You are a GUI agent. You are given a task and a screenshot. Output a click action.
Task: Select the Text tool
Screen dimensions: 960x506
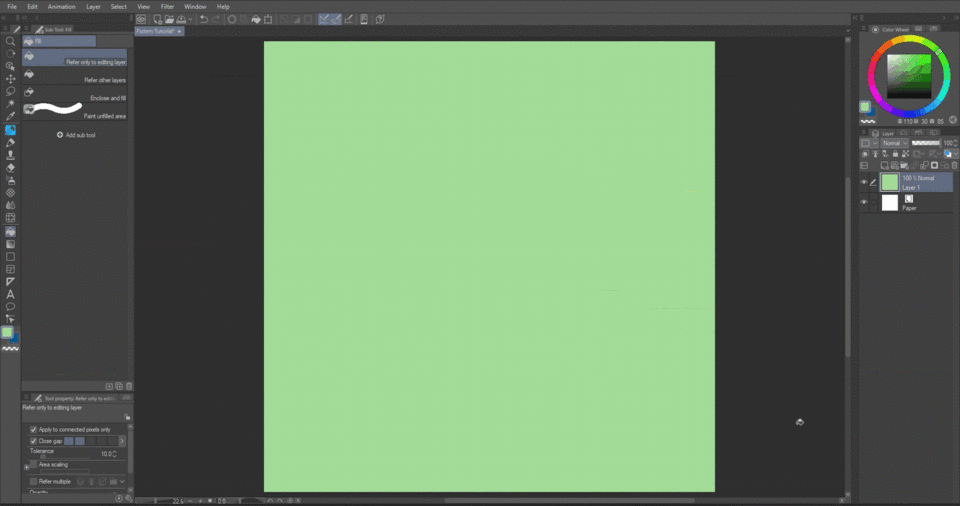click(x=10, y=294)
